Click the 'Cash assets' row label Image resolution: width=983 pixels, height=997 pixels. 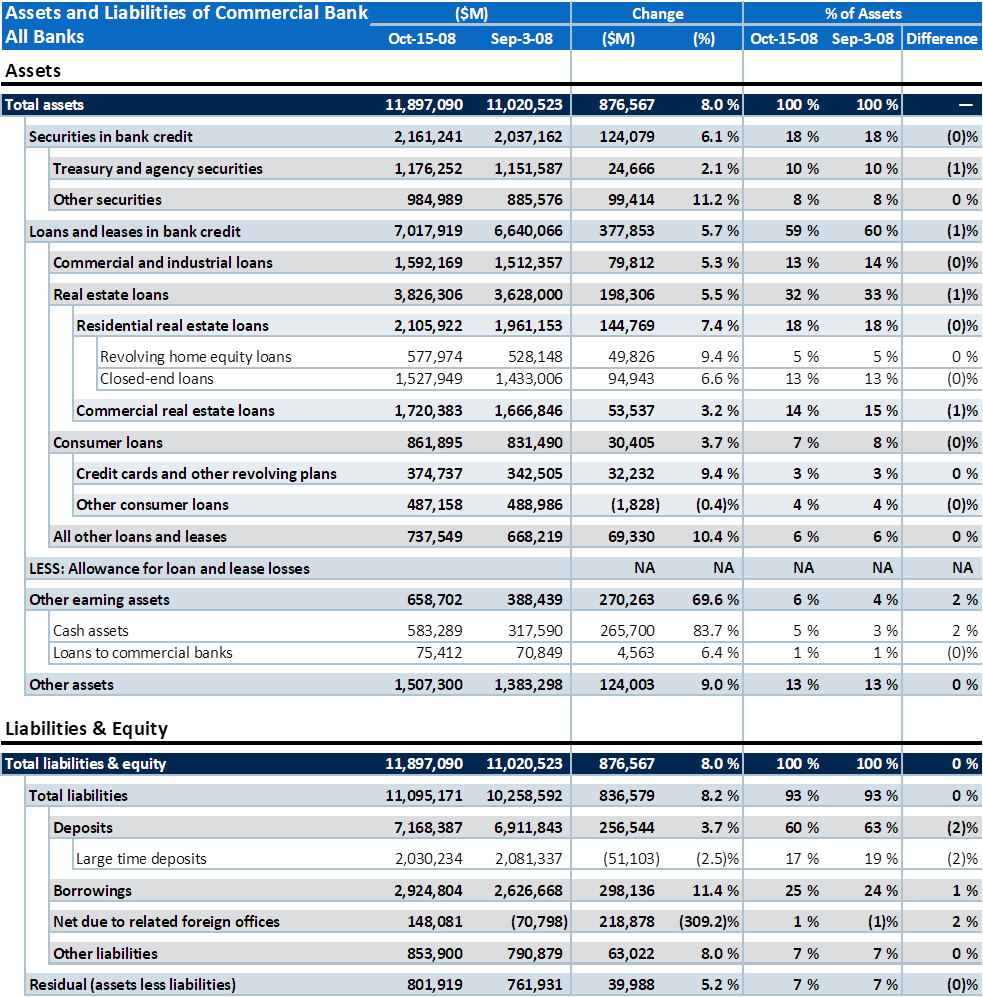pos(91,631)
